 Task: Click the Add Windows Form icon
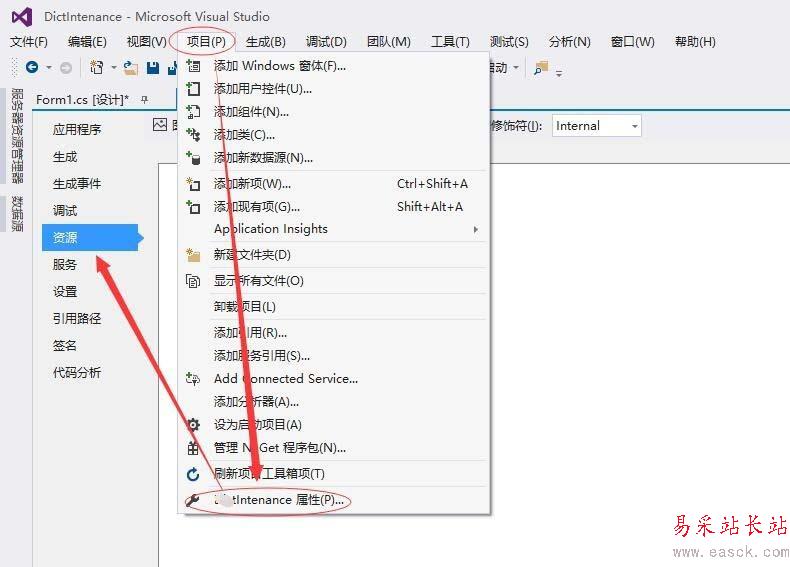pyautogui.click(x=193, y=66)
